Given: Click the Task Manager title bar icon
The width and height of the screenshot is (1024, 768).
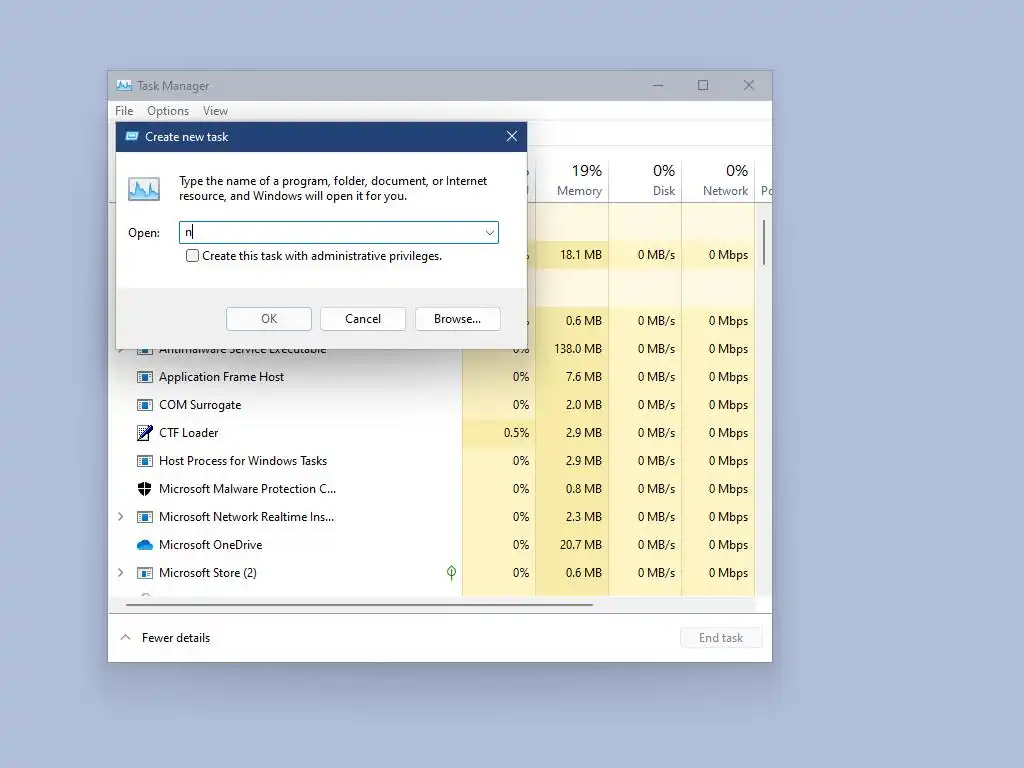Looking at the screenshot, I should tap(124, 86).
